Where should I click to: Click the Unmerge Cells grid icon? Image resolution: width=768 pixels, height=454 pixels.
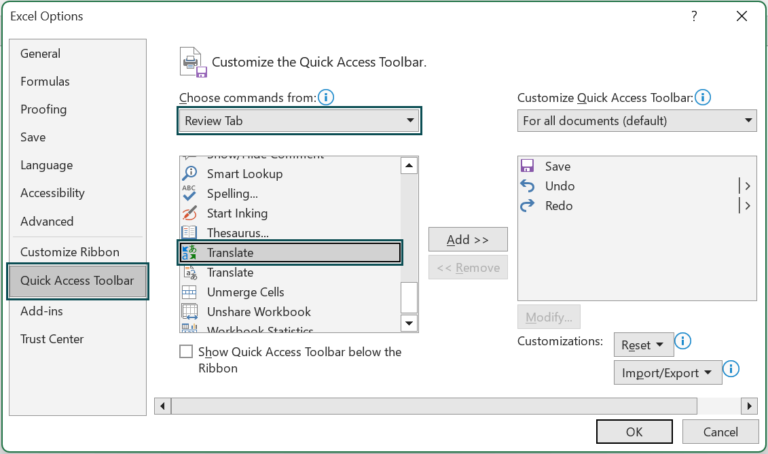pyautogui.click(x=189, y=292)
